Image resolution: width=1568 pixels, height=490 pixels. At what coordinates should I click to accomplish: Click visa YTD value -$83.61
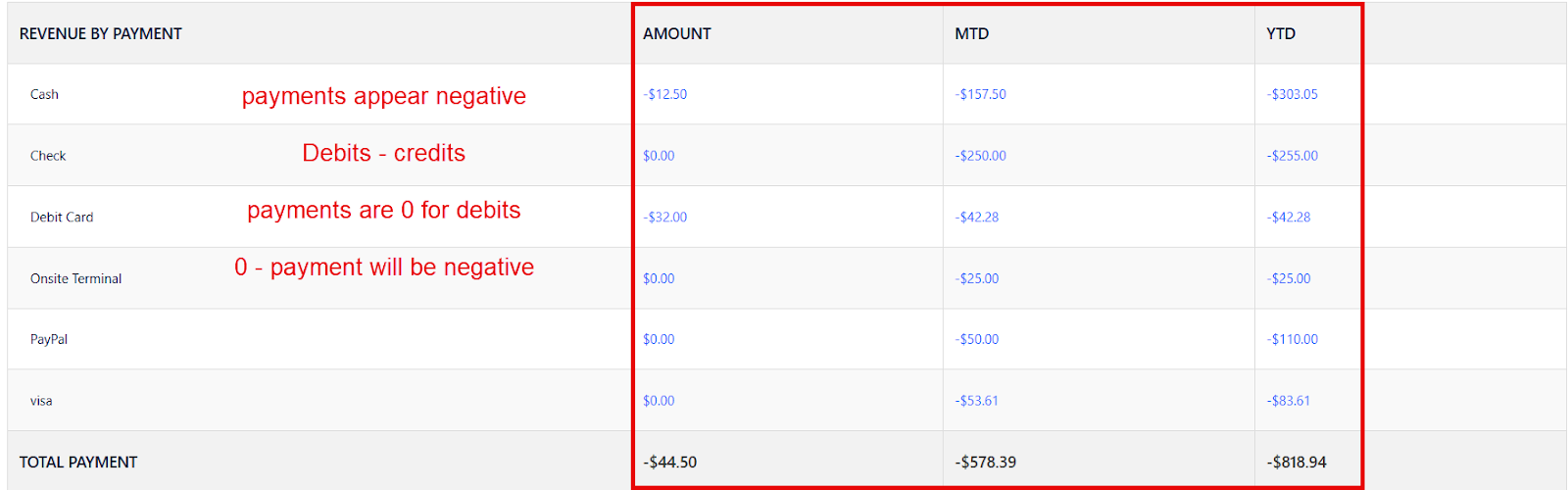[x=1288, y=401]
